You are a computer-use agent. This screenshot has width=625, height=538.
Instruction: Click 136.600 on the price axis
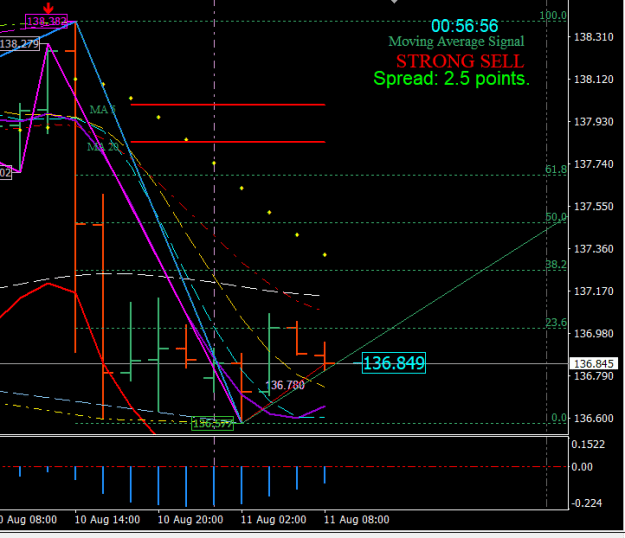click(593, 418)
